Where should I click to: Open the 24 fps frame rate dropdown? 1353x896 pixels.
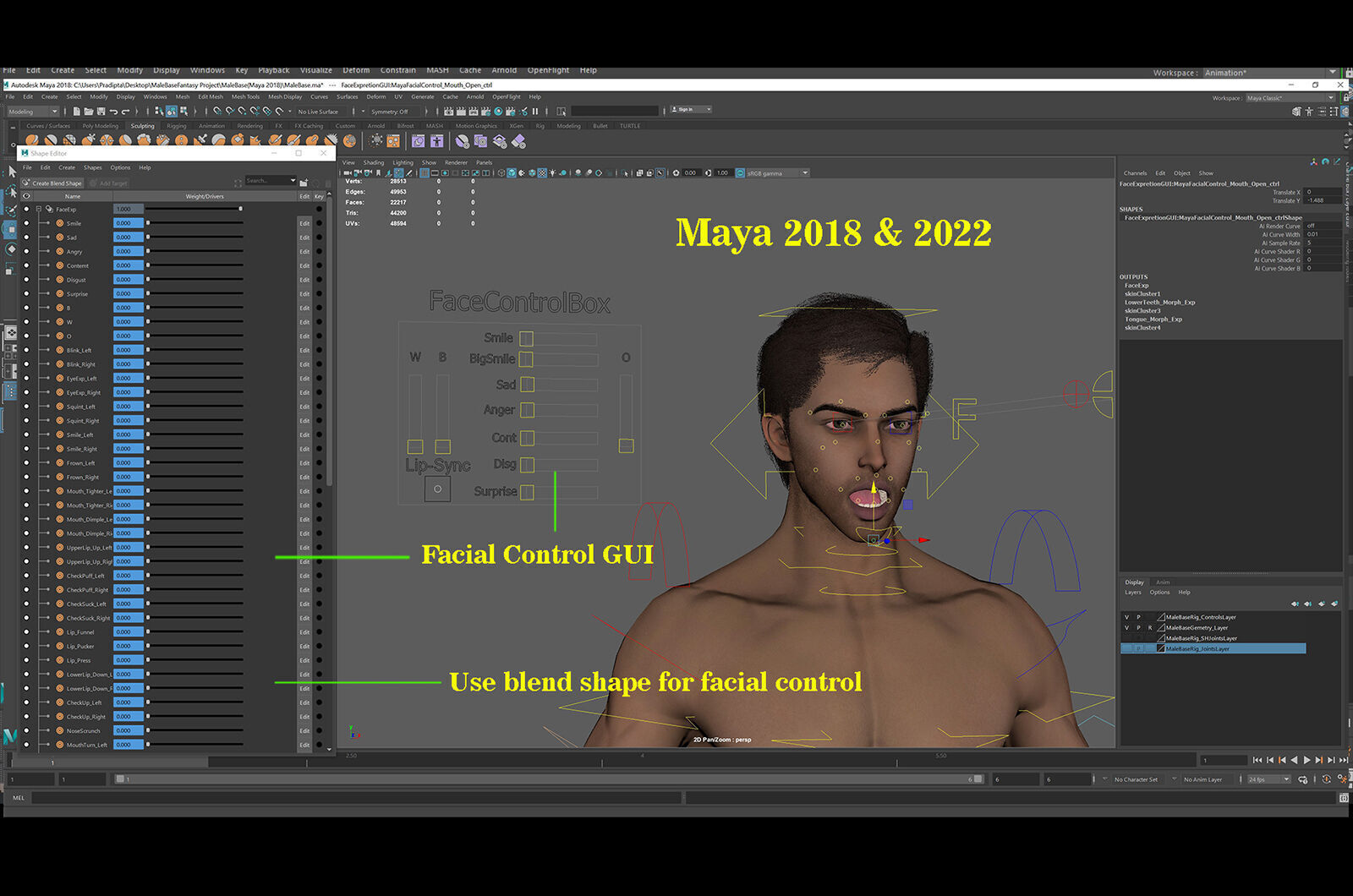click(x=1269, y=779)
